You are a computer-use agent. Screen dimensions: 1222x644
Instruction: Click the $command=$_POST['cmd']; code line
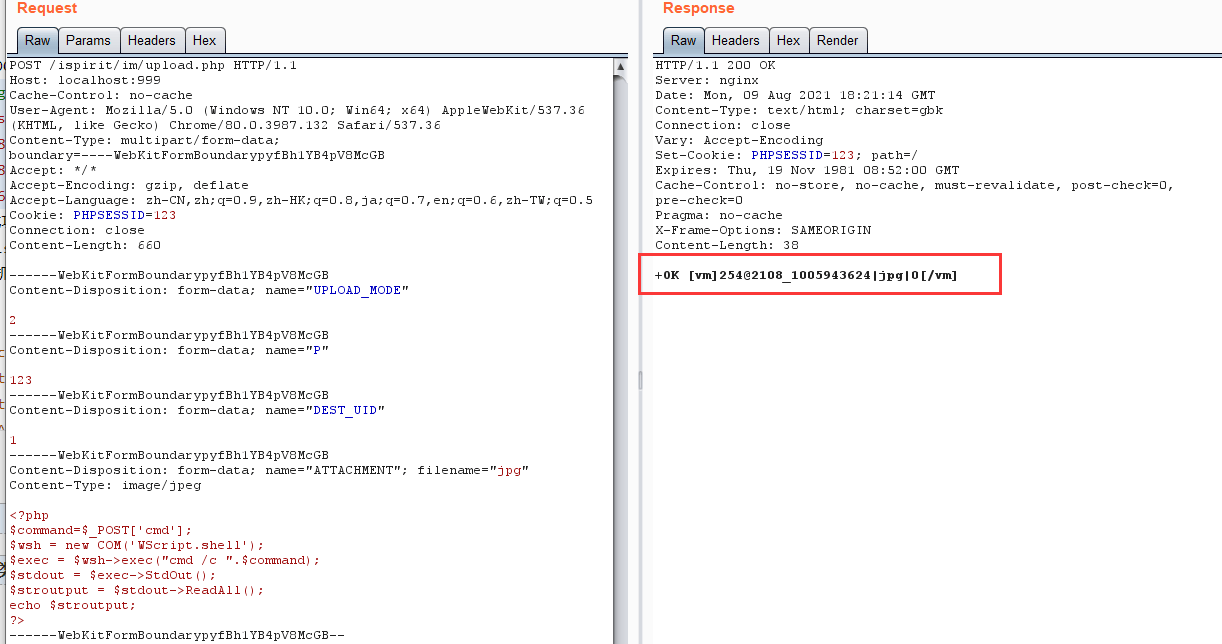click(x=101, y=530)
